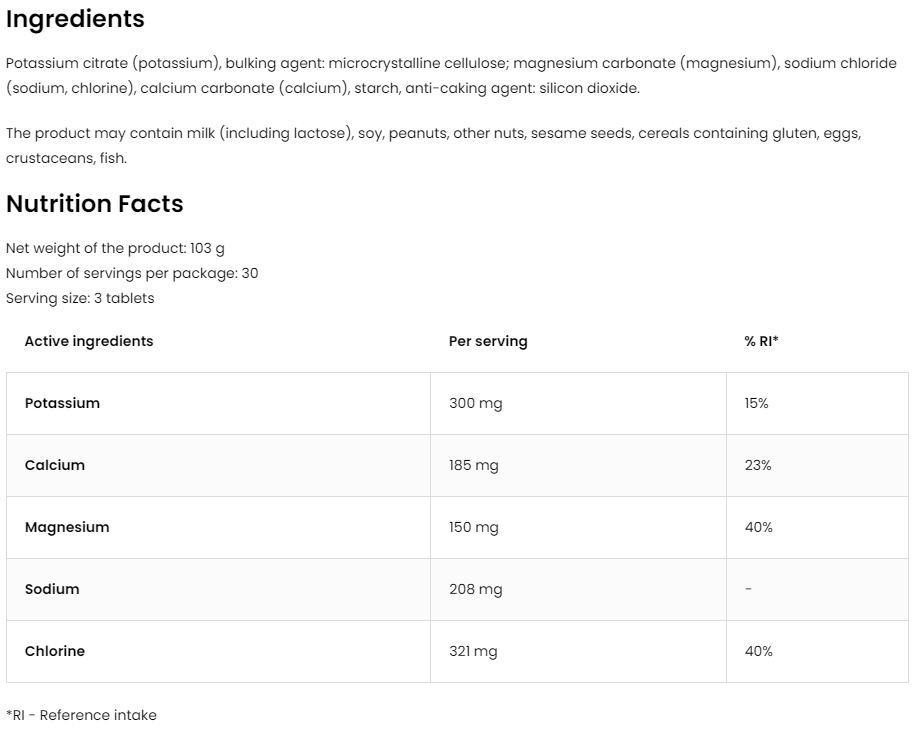Click the 300 mg potassium value
This screenshot has height=730, width=918.
476,403
